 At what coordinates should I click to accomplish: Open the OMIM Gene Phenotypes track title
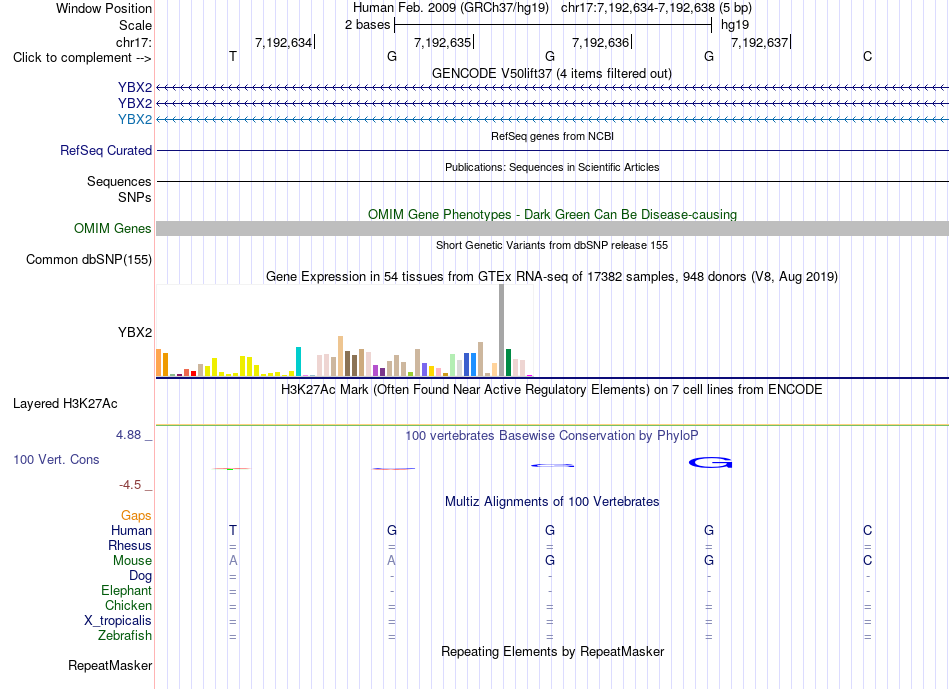click(x=552, y=215)
